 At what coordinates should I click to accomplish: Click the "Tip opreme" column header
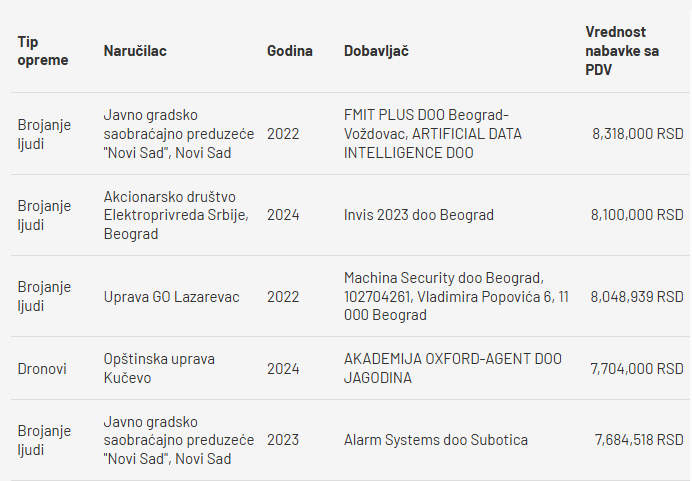[43, 51]
